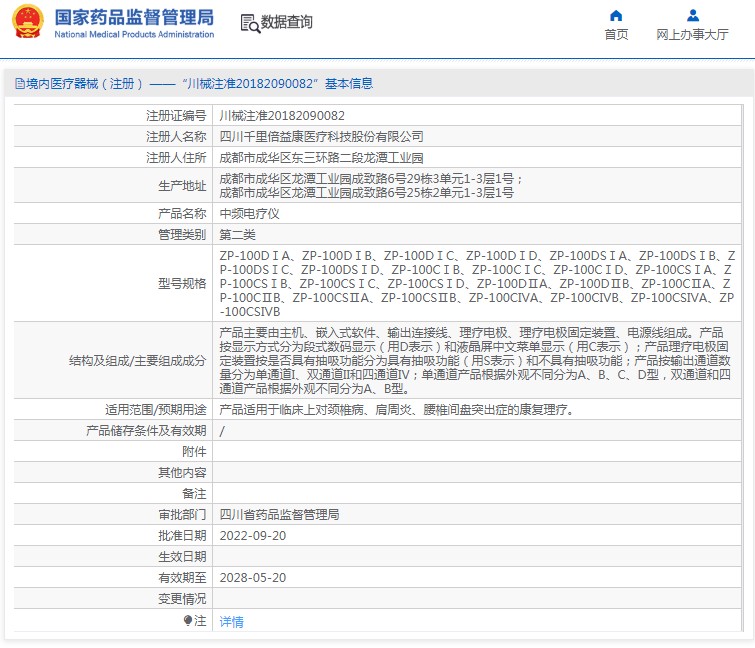Select approval date 2022-09-20

coord(253,536)
